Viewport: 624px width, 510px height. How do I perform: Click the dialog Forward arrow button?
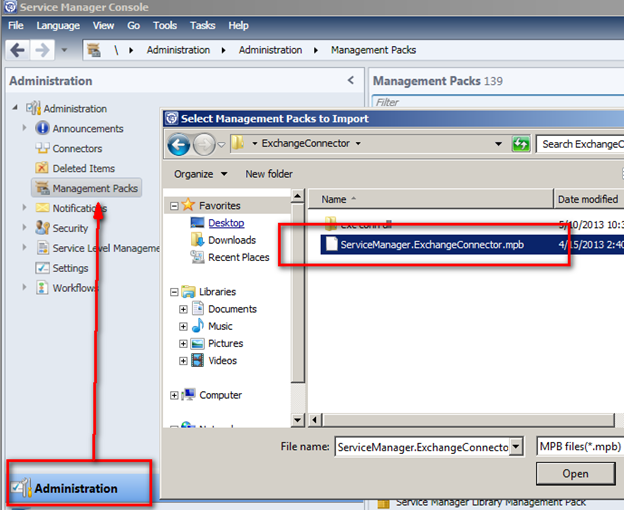tap(204, 144)
